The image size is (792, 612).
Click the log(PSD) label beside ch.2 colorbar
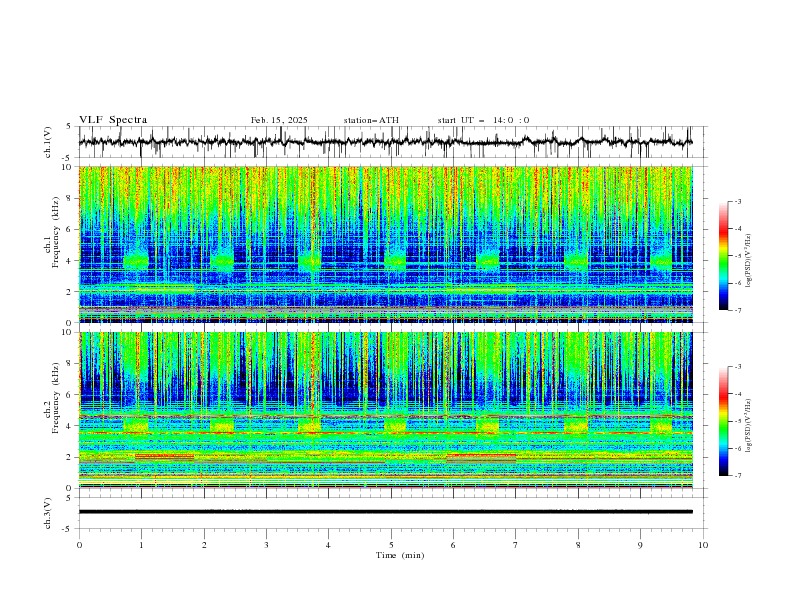748,426
